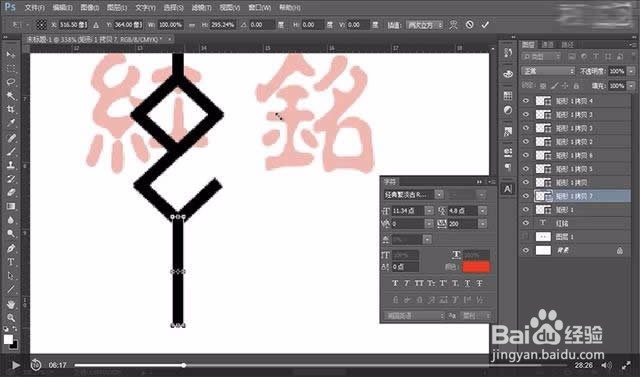Screen dimensions: 640x377
Task: Hide the selected 矩形 1 拷贝 7 layer
Action: point(526,196)
